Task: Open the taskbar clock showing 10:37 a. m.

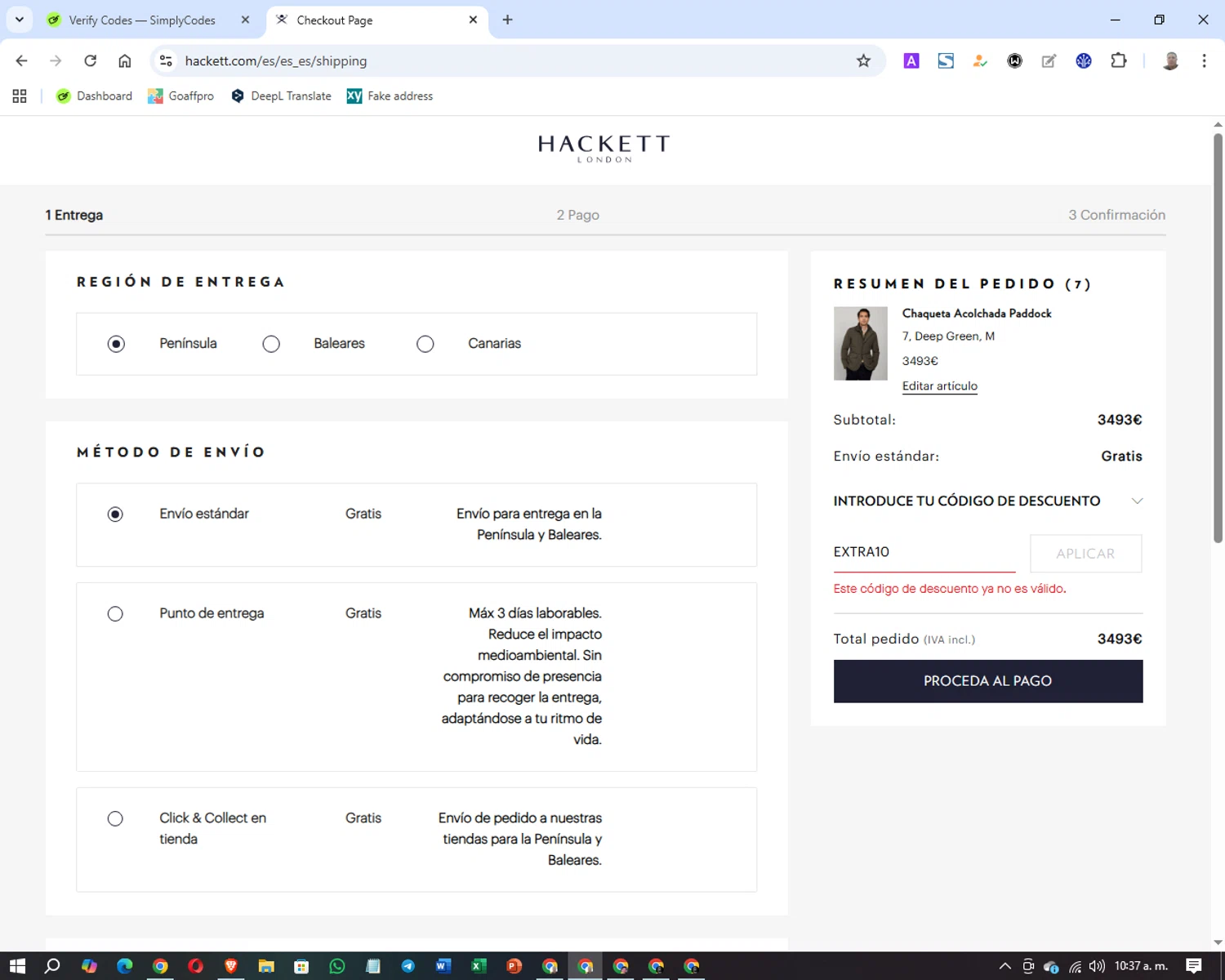Action: click(x=1141, y=966)
